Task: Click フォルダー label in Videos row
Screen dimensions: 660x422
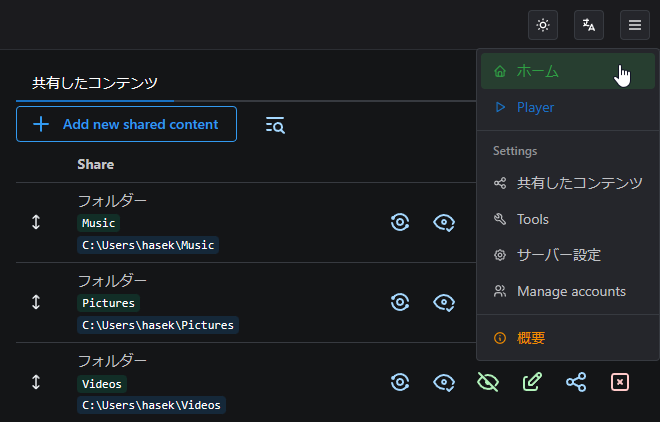Action: (x=112, y=361)
